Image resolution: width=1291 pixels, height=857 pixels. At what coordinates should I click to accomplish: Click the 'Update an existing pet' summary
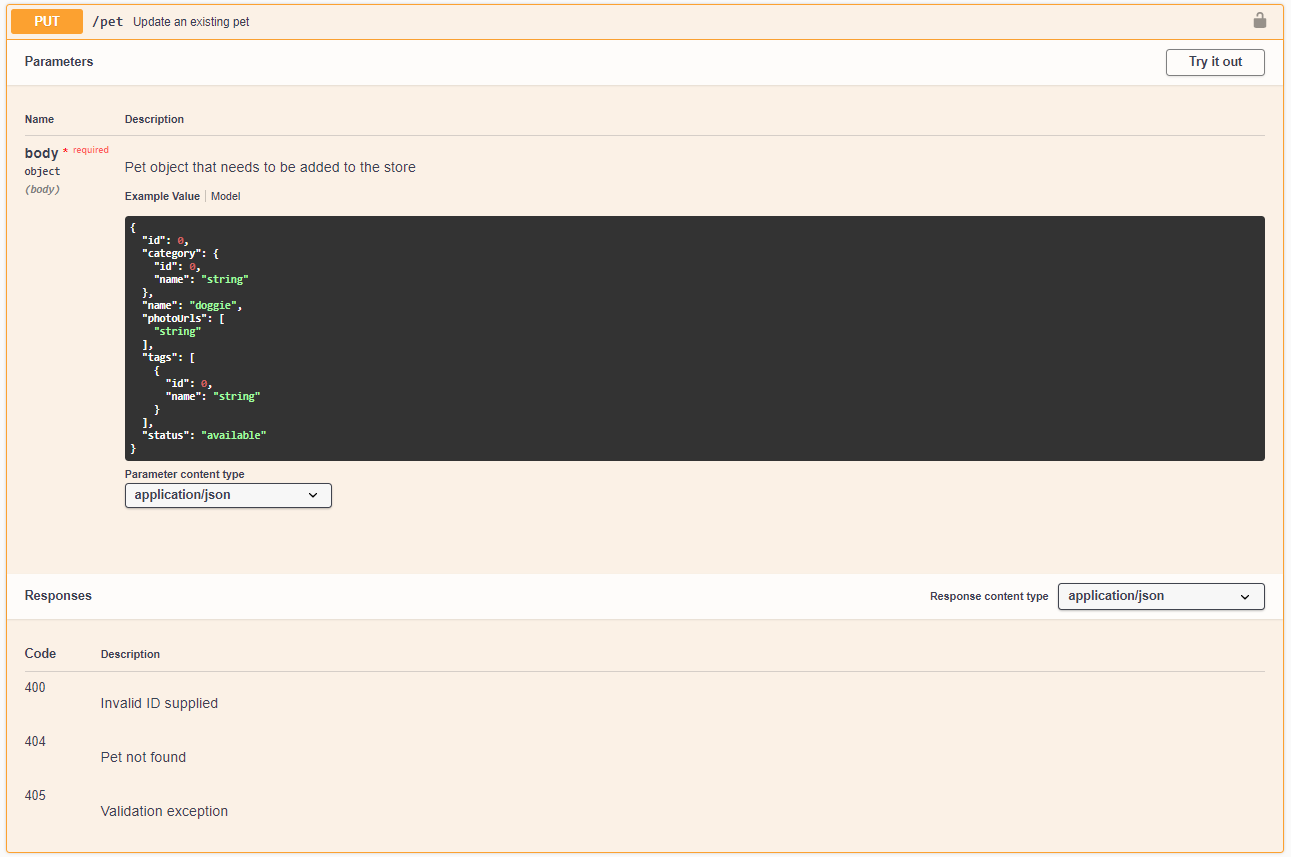click(x=191, y=22)
